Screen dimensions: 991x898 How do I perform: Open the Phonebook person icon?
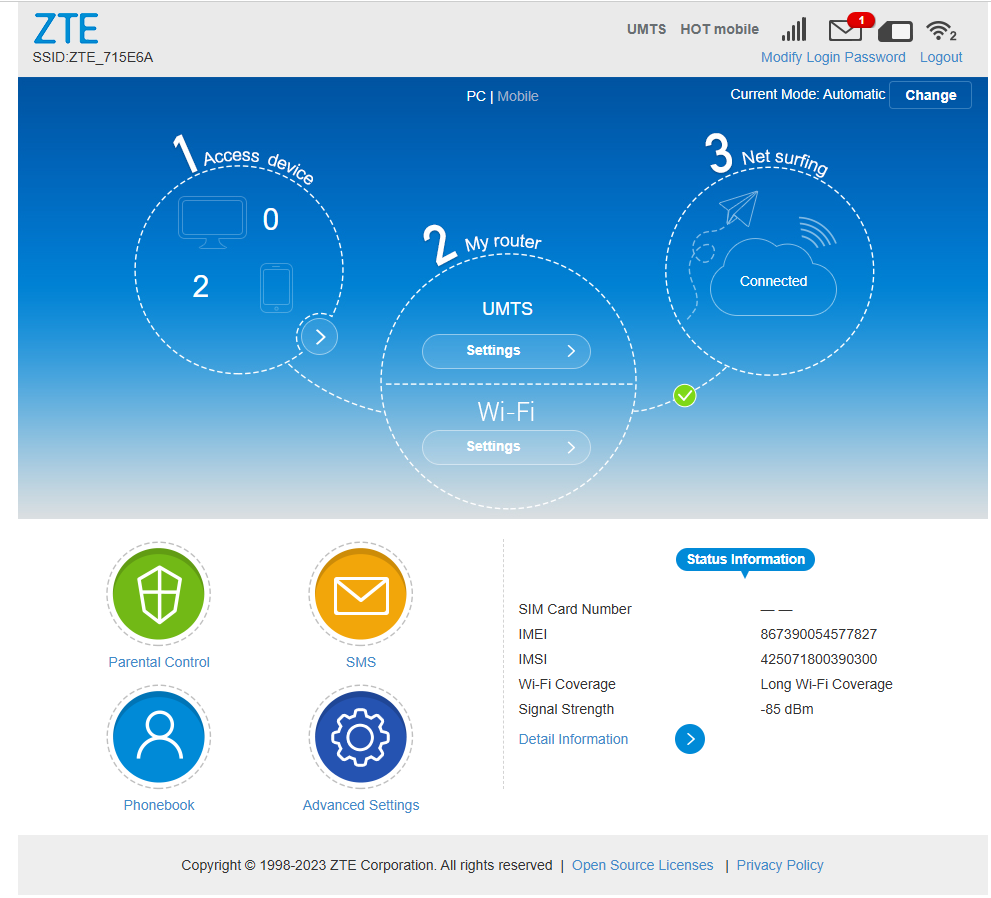pos(159,737)
